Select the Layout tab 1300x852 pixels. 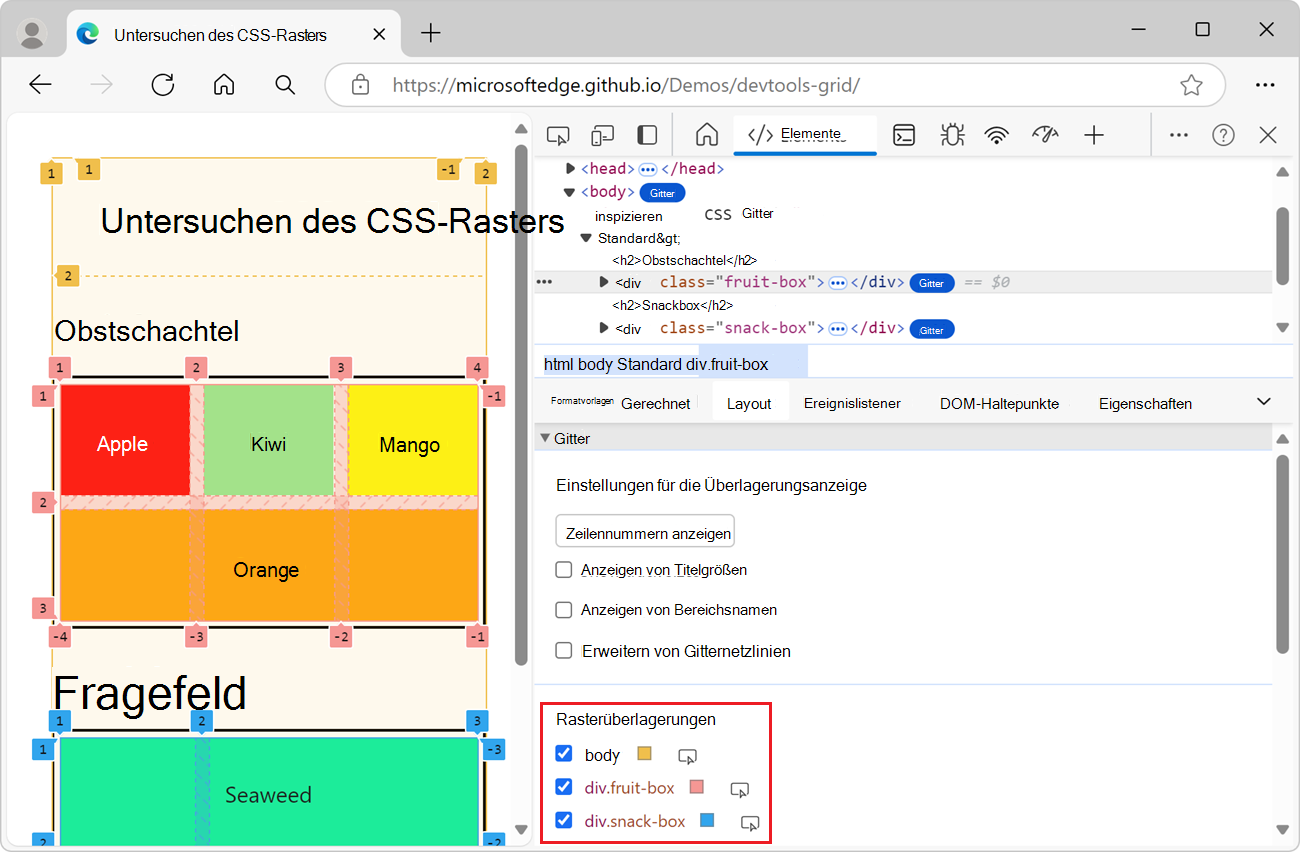tap(749, 404)
